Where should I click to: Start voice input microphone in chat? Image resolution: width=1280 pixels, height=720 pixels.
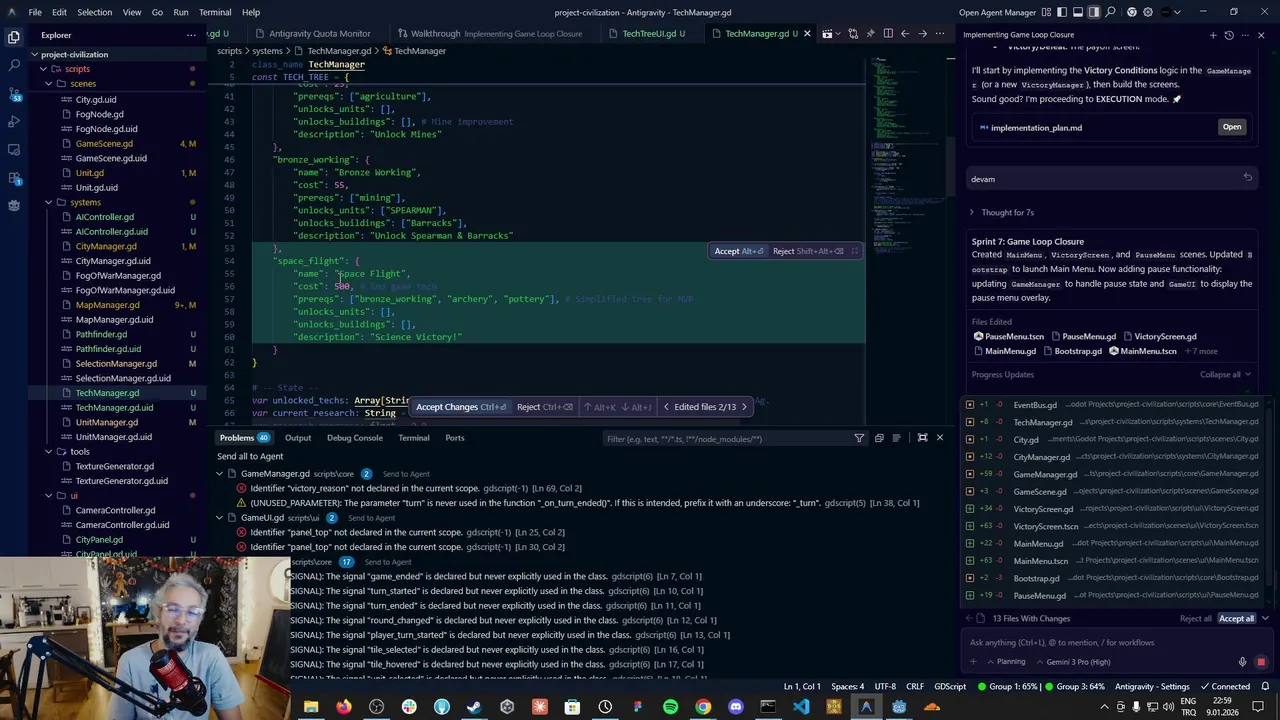pyautogui.click(x=1243, y=662)
